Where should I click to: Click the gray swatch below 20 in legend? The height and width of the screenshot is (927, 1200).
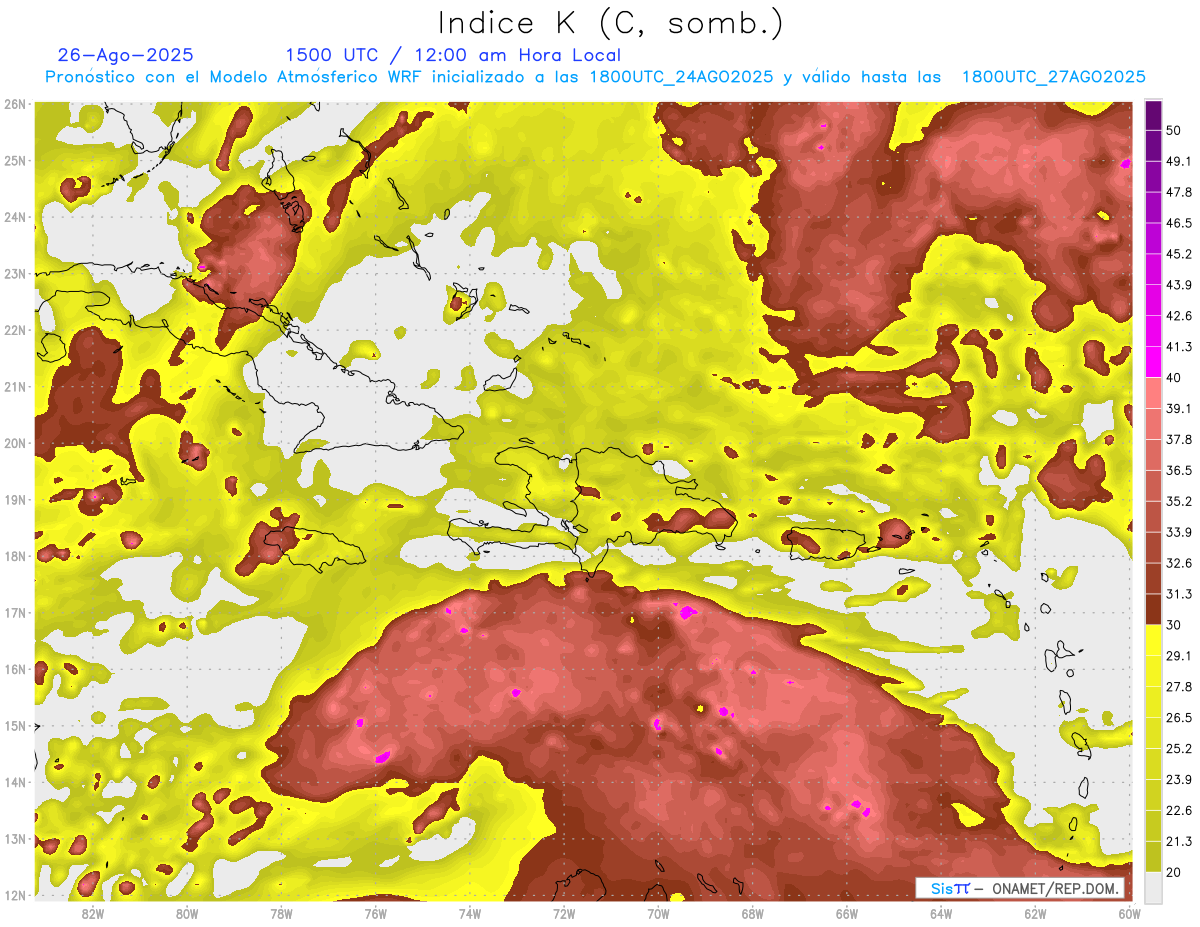[1152, 886]
